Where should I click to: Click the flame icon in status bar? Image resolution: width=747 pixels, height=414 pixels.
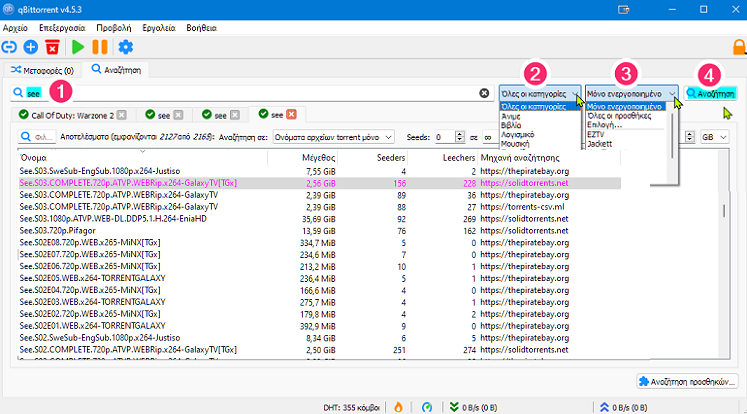[x=398, y=407]
